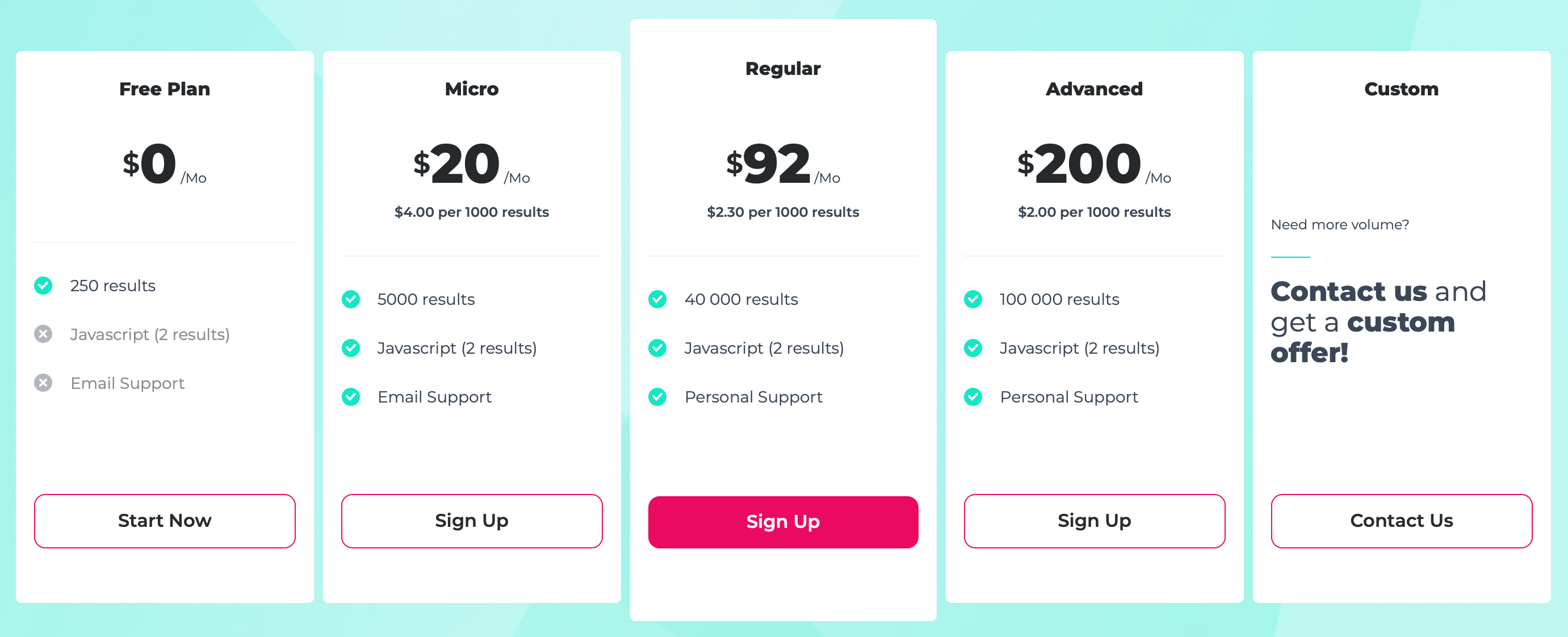The height and width of the screenshot is (637, 1568).
Task: Click the checkmark beside 5000 results
Action: [351, 299]
